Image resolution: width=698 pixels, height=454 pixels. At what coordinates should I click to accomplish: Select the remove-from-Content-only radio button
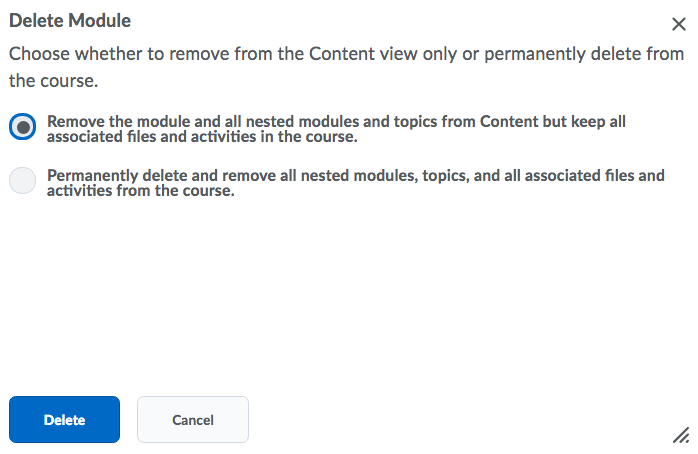pos(22,127)
